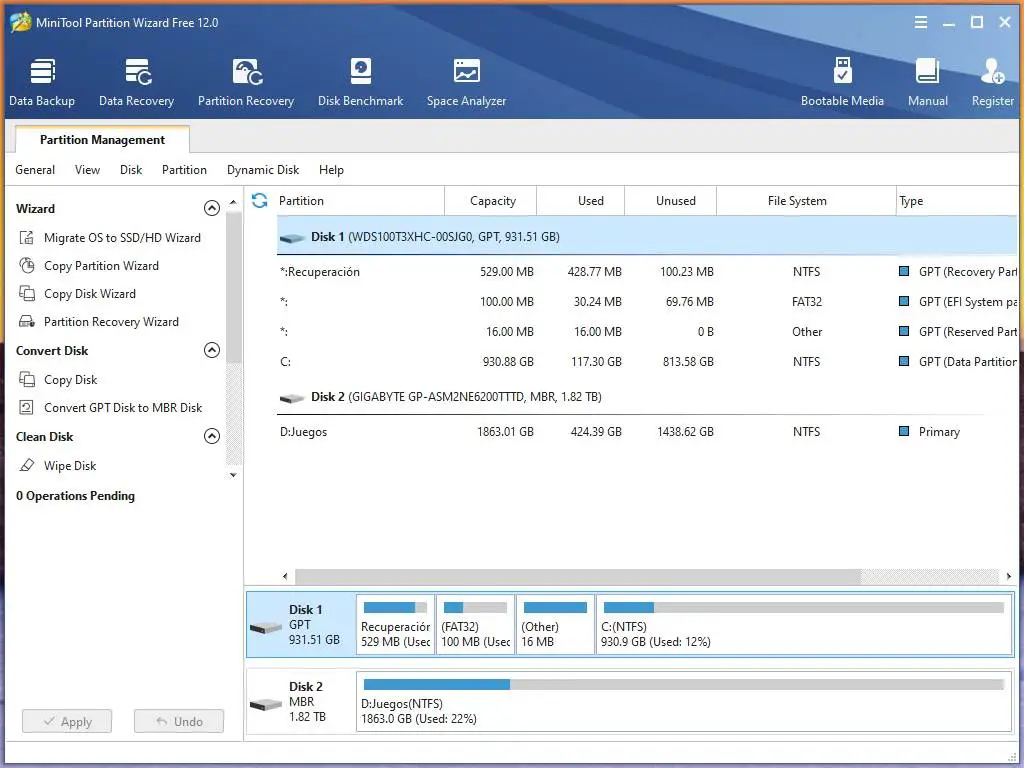Collapse the Convert Disk section
The height and width of the screenshot is (768, 1024).
click(x=211, y=351)
